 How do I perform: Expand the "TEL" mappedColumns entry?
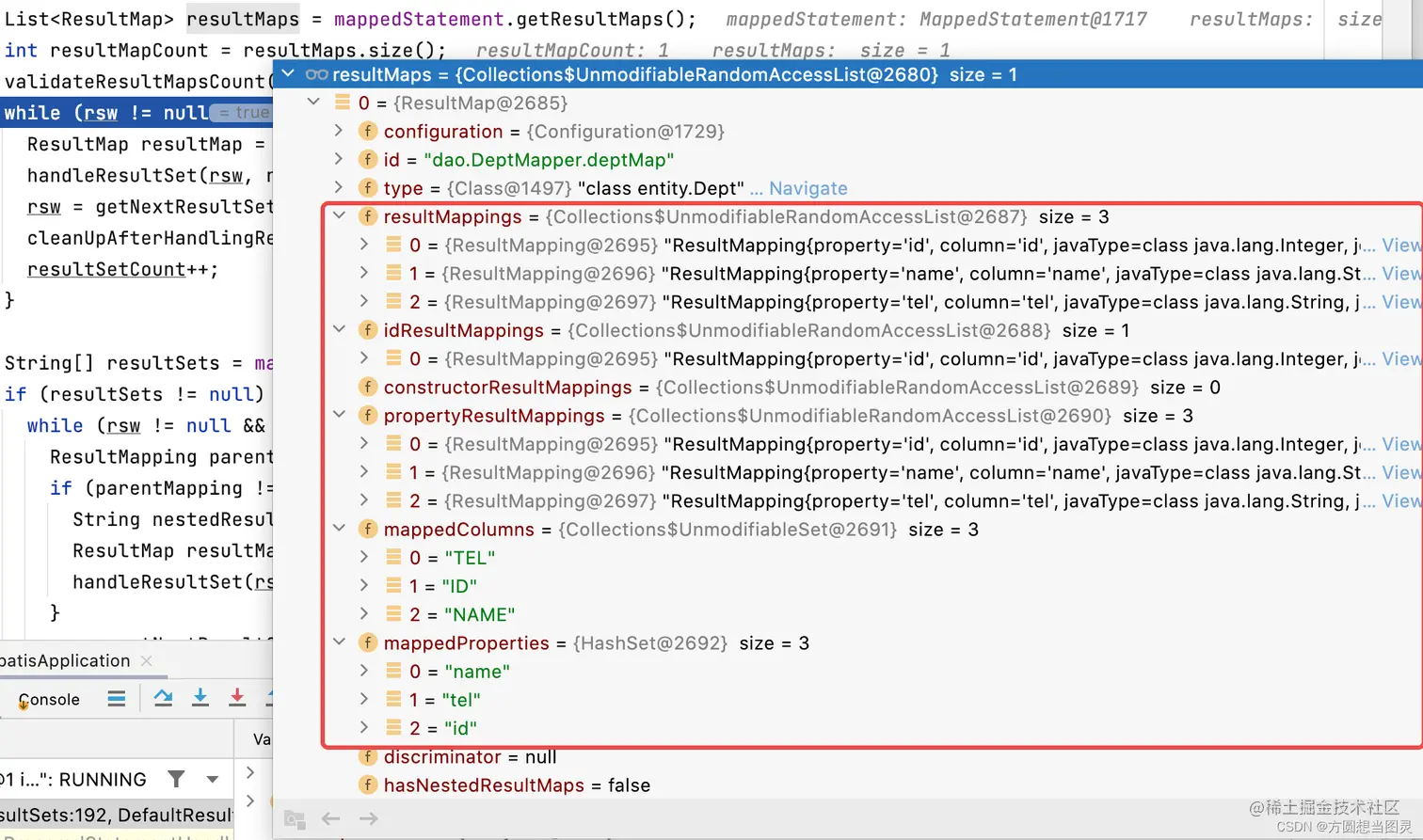tap(364, 557)
